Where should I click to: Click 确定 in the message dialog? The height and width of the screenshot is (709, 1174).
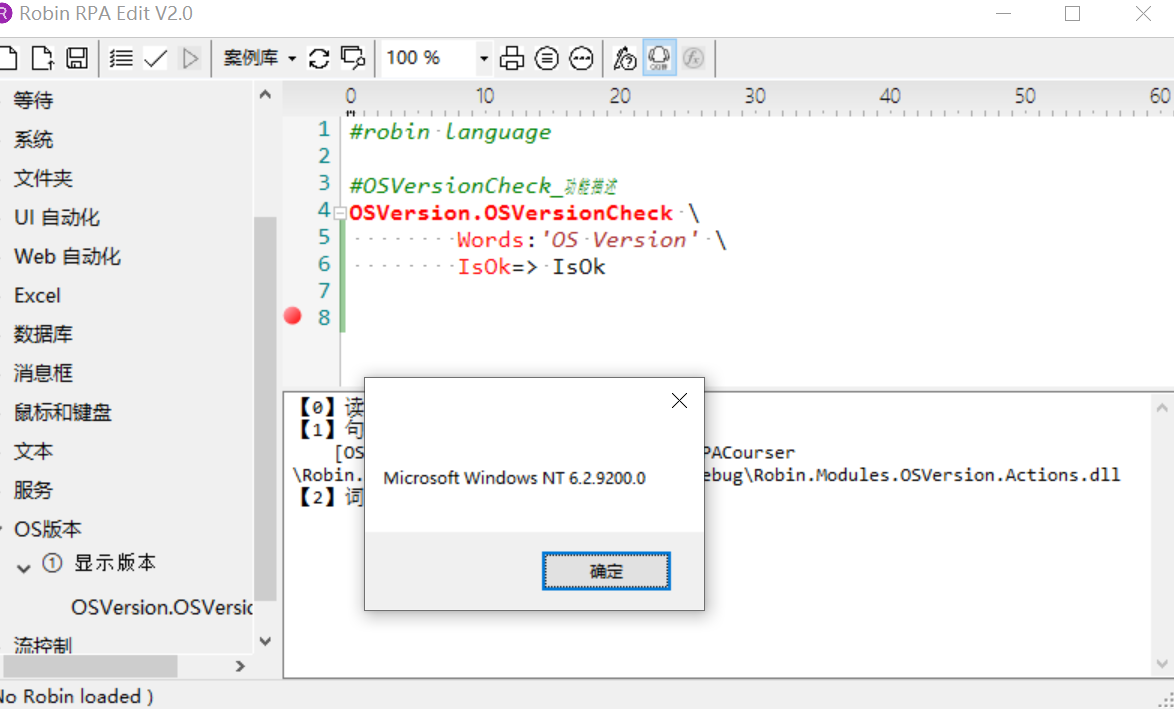(x=606, y=571)
